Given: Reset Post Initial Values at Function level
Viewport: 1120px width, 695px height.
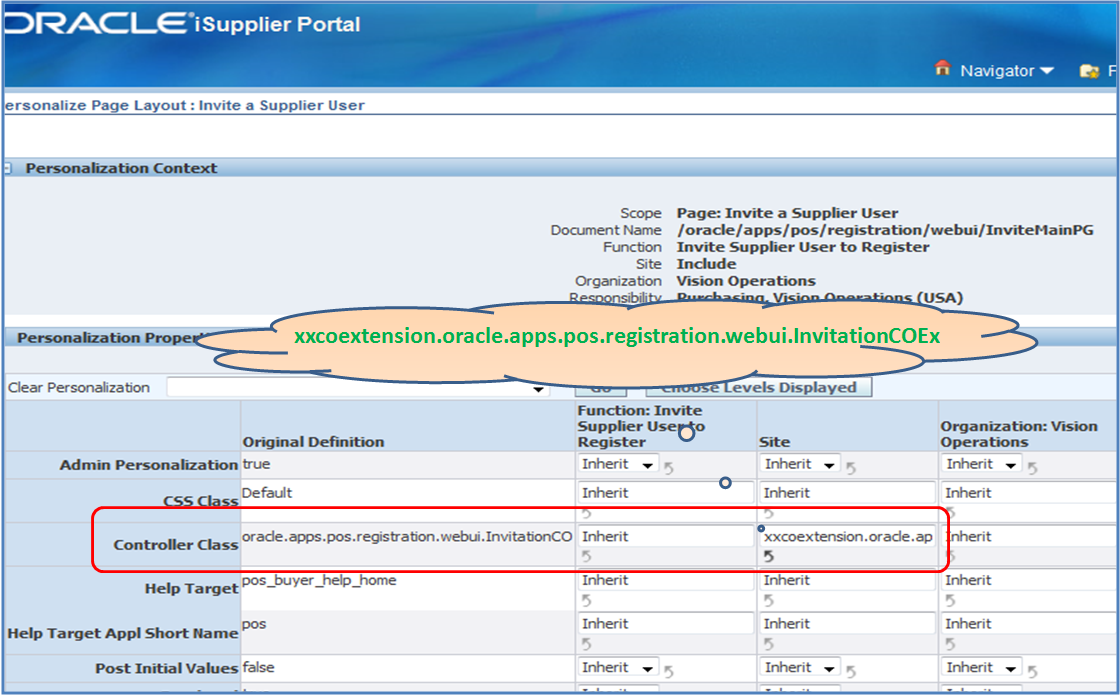Looking at the screenshot, I should coord(669,671).
